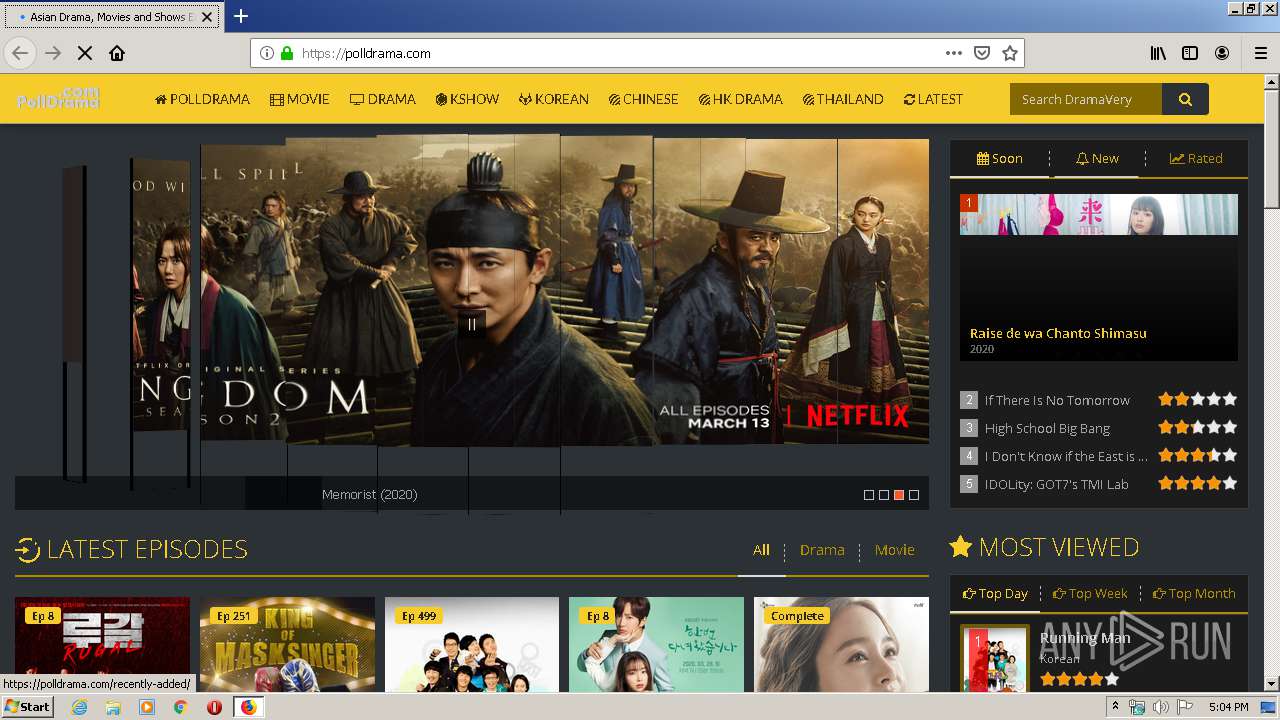Show site information icon in the address bar
Viewport: 1280px width, 720px height.
pyautogui.click(x=267, y=53)
